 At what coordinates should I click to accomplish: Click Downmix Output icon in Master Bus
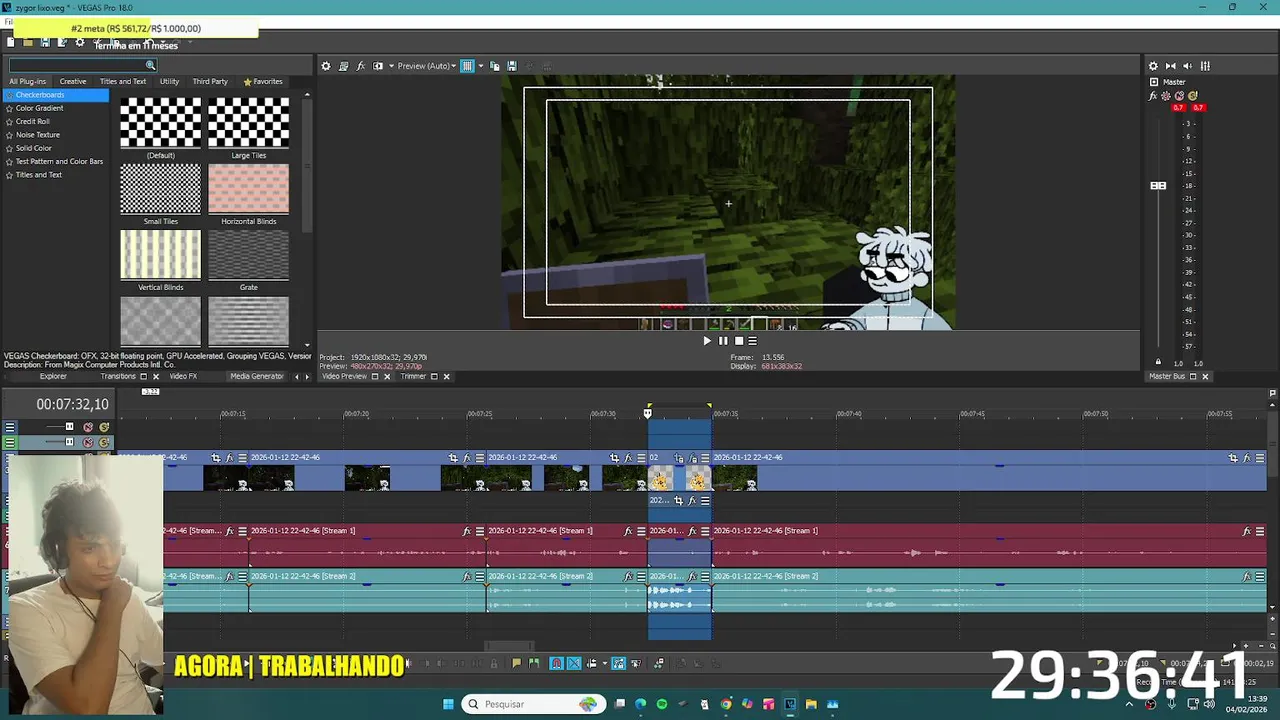pyautogui.click(x=1171, y=66)
